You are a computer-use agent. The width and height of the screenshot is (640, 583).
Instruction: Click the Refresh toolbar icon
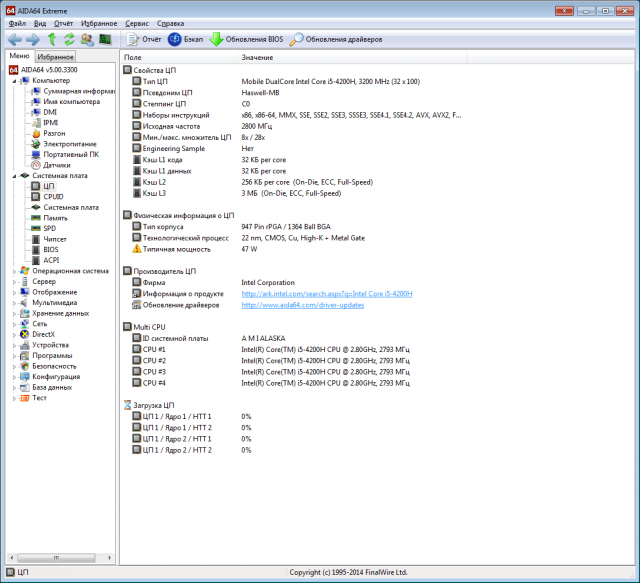click(x=69, y=40)
